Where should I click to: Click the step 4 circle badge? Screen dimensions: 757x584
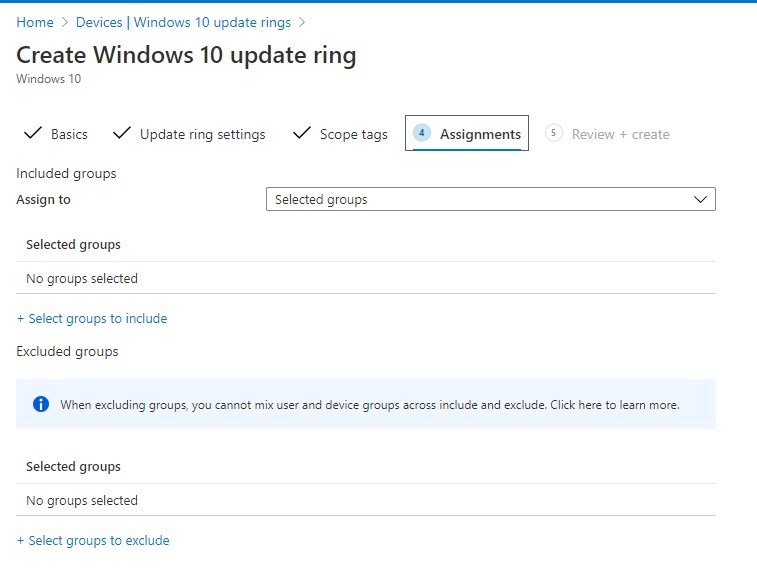(421, 133)
